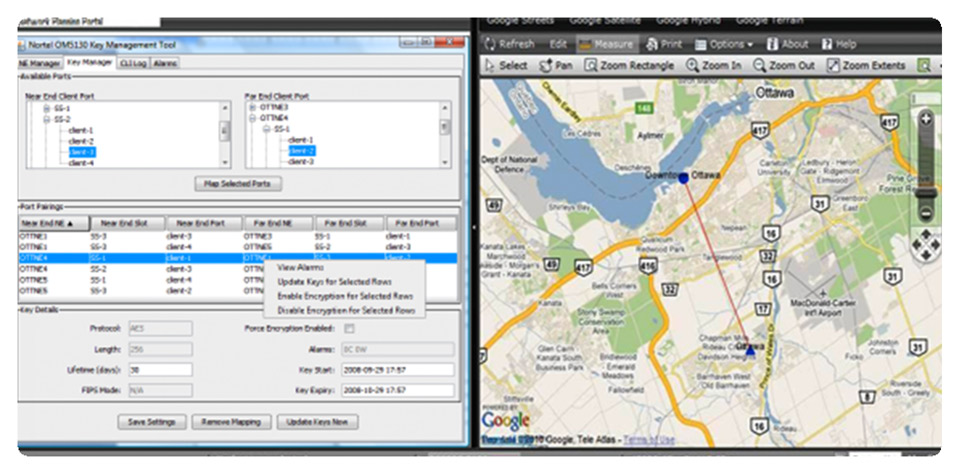
Task: Click Edit in the map toolbar
Action: point(558,44)
